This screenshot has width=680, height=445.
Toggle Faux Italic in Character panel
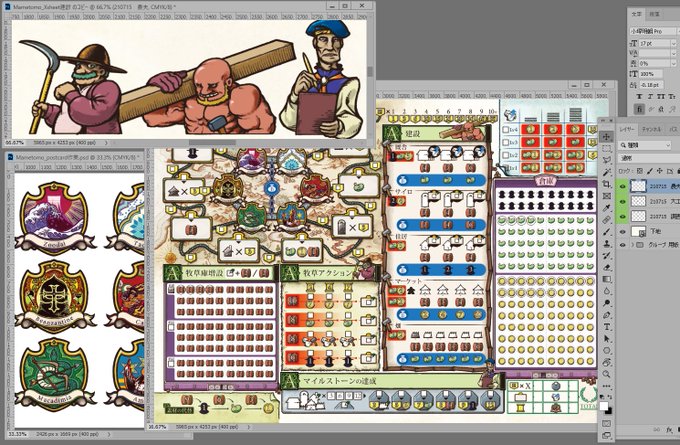coord(650,96)
